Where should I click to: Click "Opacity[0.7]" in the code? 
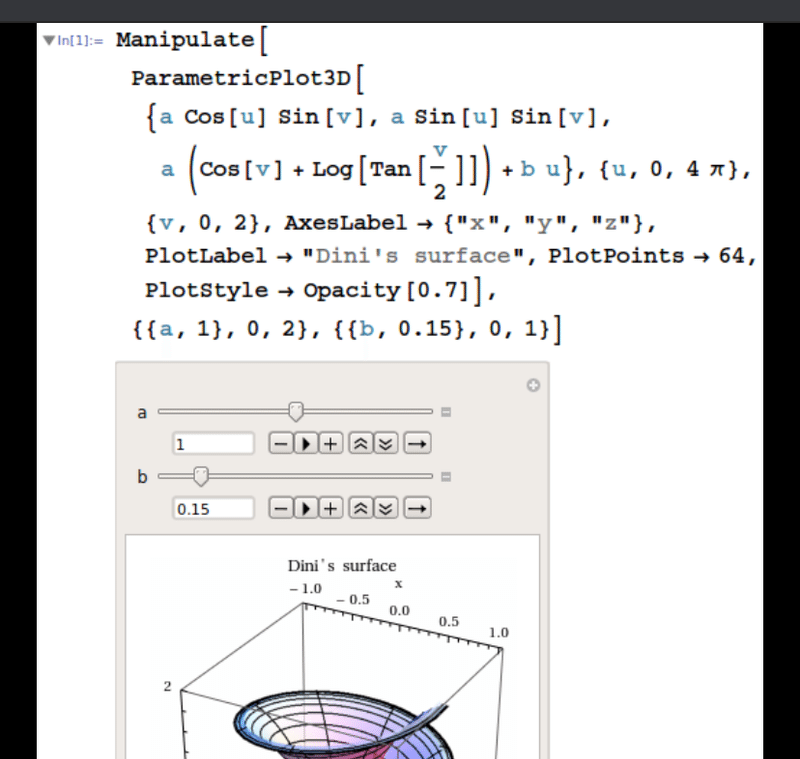pyautogui.click(x=386, y=290)
